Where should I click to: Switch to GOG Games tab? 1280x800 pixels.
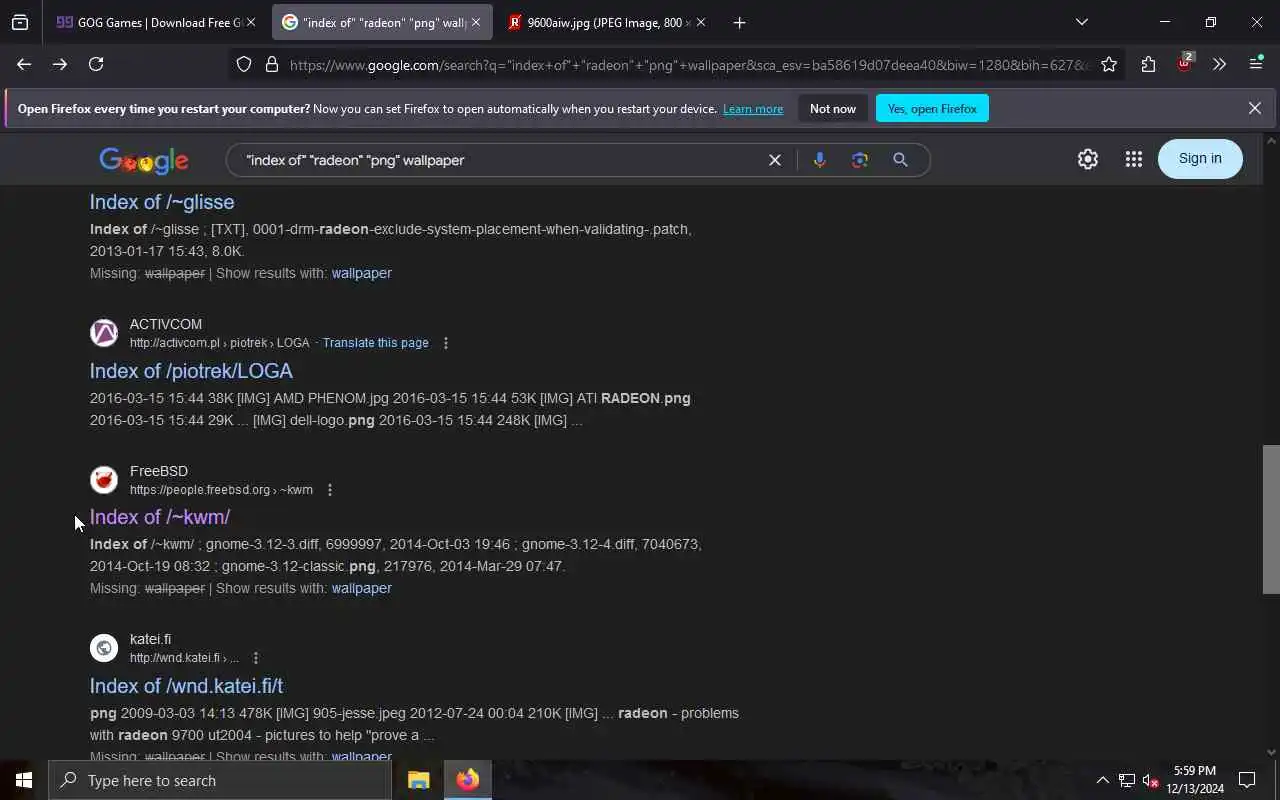(x=155, y=22)
